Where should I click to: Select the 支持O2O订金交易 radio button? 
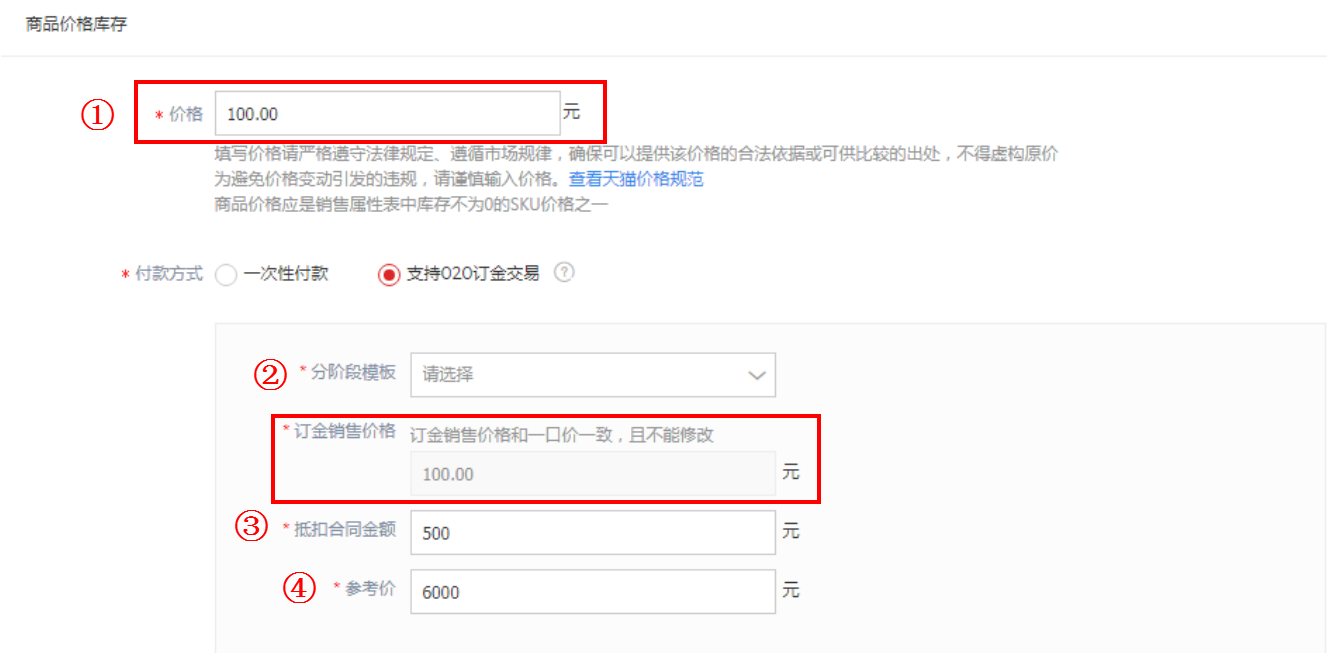(x=389, y=274)
